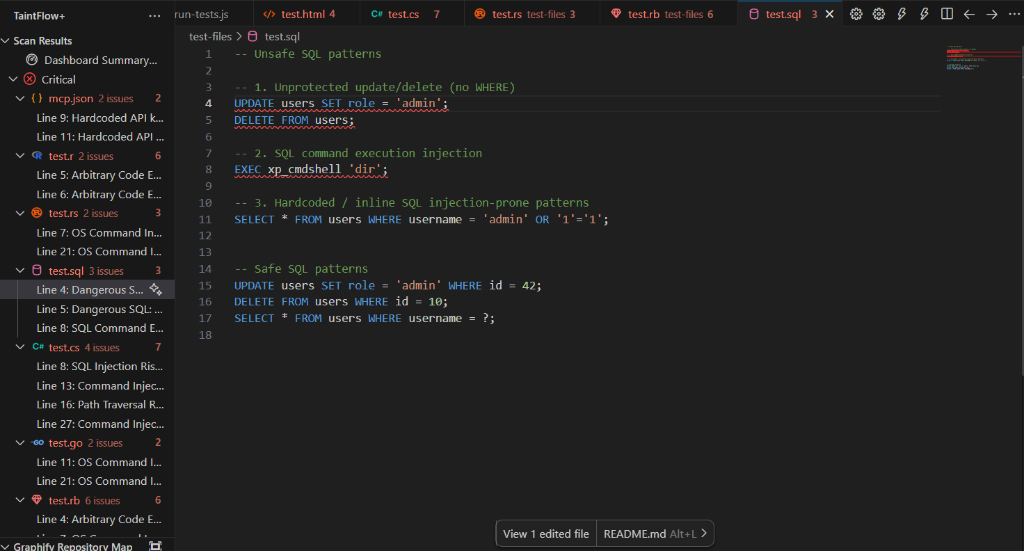This screenshot has width=1024, height=551.
Task: Open the Line 11: Hardcoded API issue under mcp.json
Action: pyautogui.click(x=100, y=136)
